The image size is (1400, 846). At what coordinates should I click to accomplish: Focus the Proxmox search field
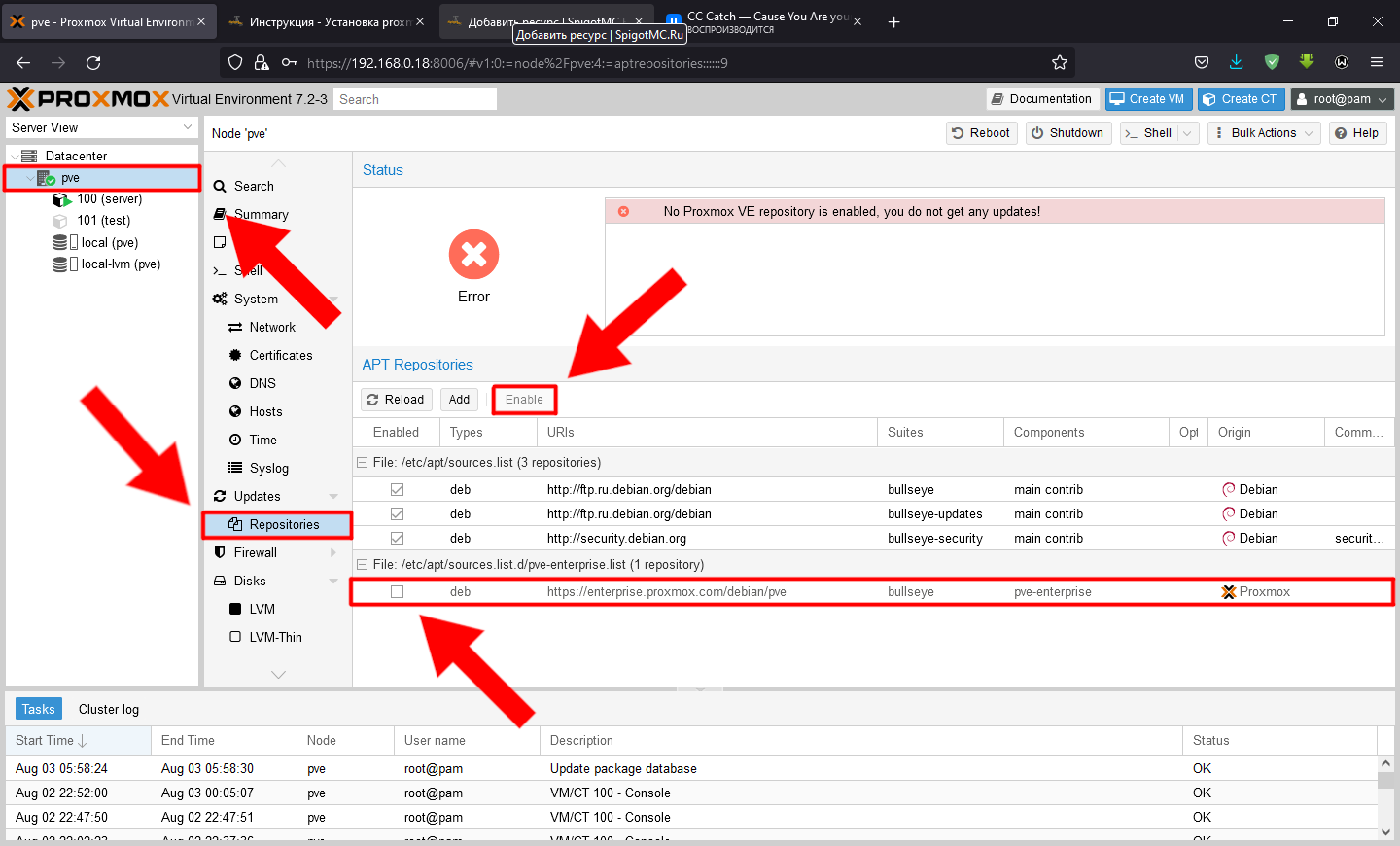(x=415, y=99)
